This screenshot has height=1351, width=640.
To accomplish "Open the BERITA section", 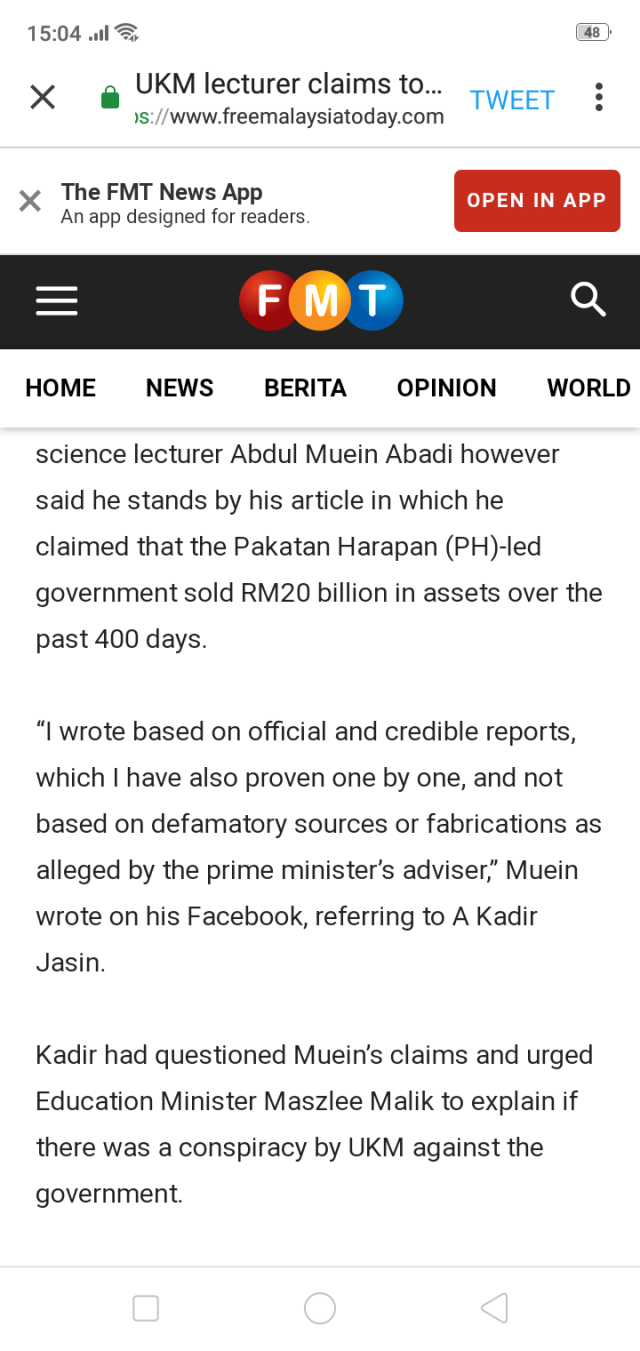I will (305, 388).
